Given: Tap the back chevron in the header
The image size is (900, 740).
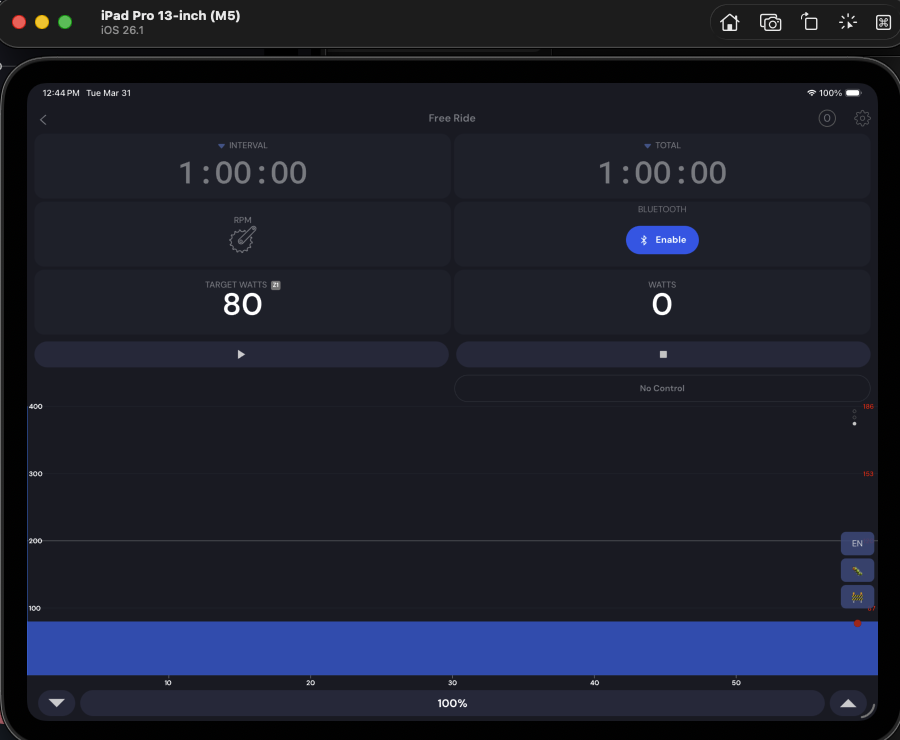Looking at the screenshot, I should 43,120.
